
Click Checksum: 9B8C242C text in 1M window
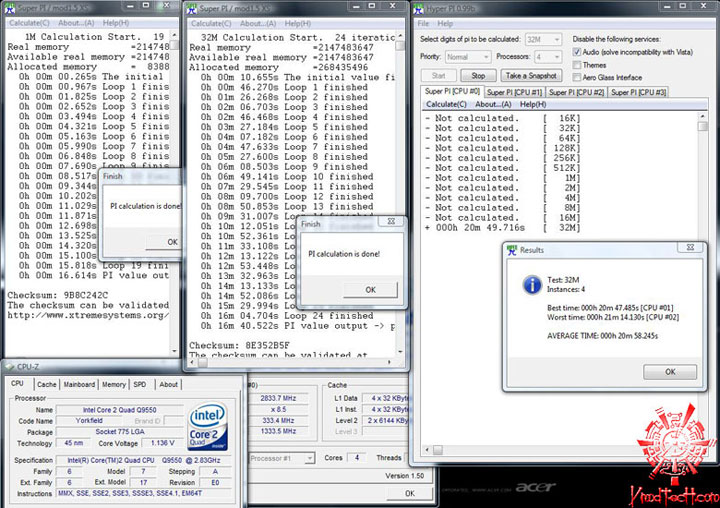tap(57, 295)
